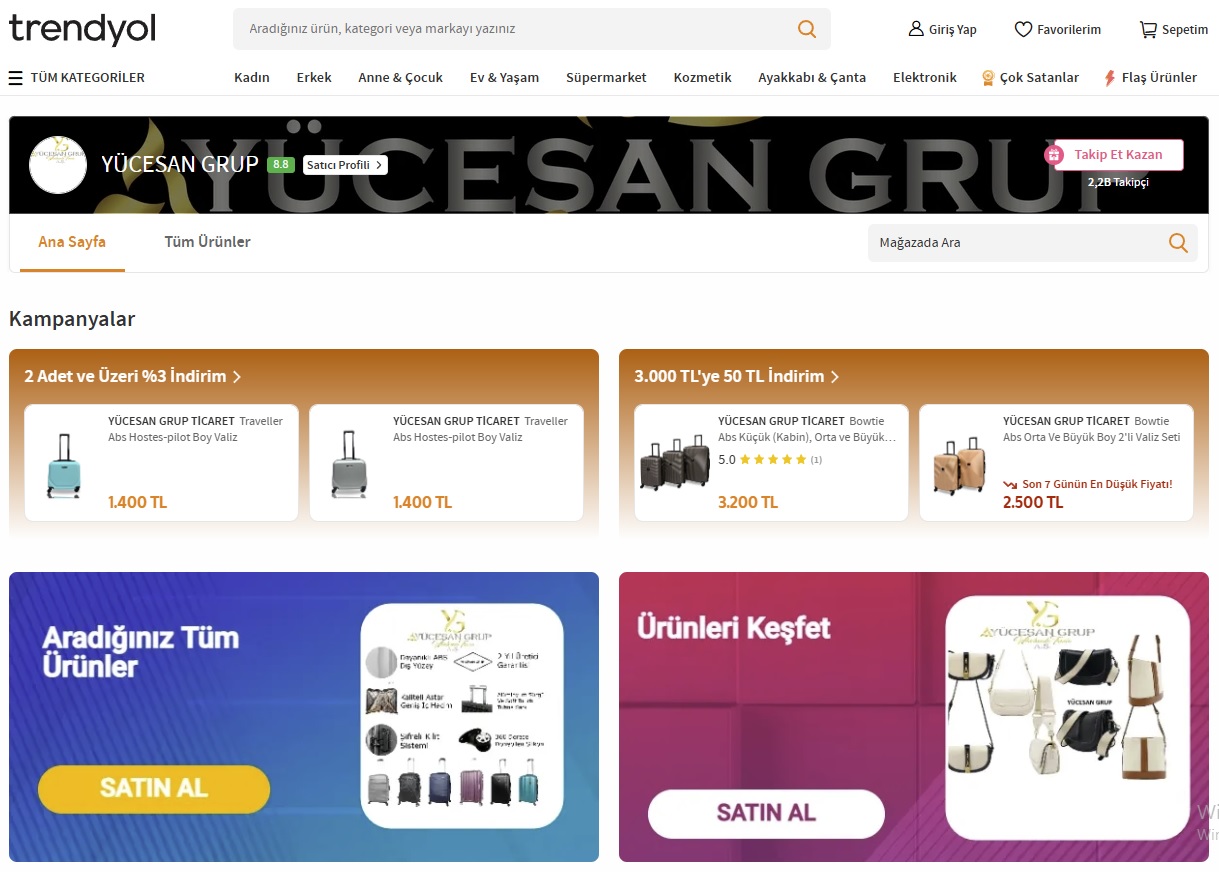Click the green 8.8 seller rating badge
Image resolution: width=1219 pixels, height=872 pixels.
click(281, 164)
